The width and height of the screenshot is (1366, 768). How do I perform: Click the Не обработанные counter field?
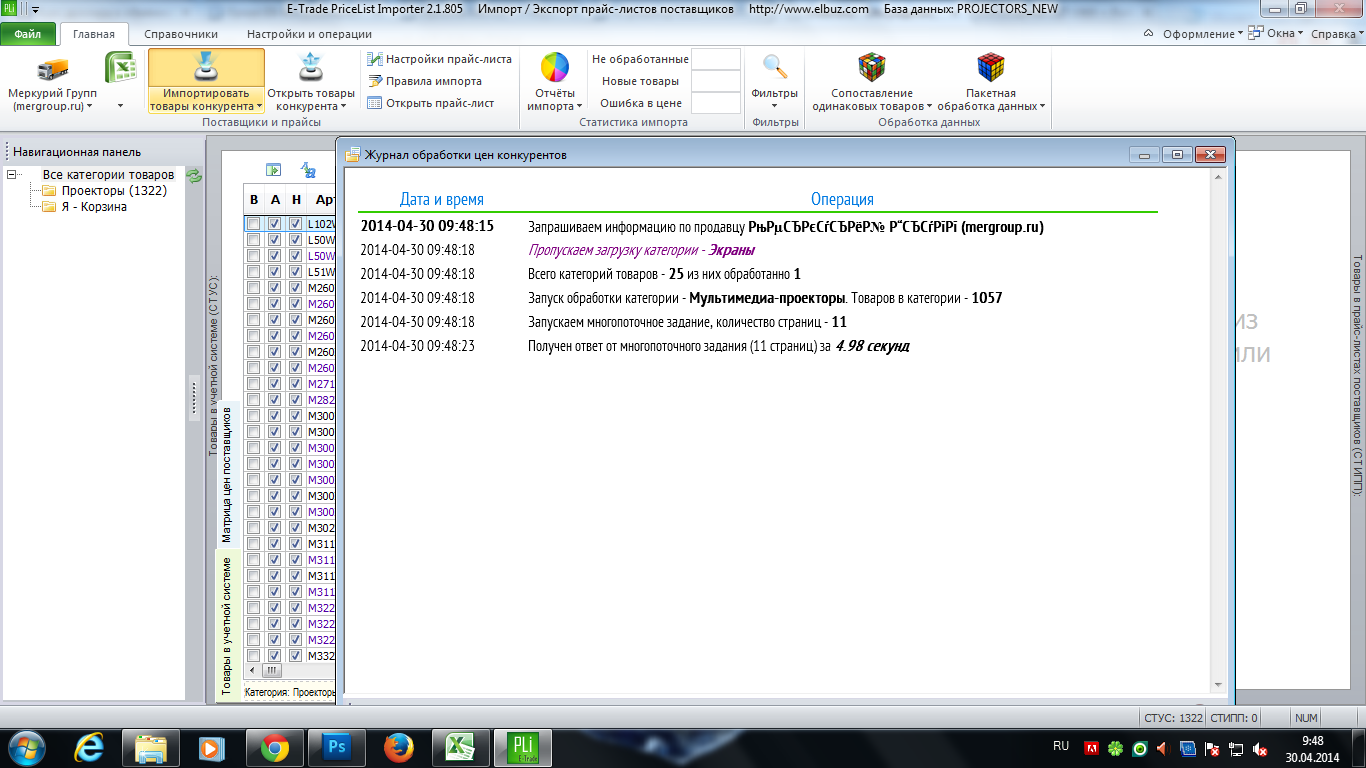[716, 59]
